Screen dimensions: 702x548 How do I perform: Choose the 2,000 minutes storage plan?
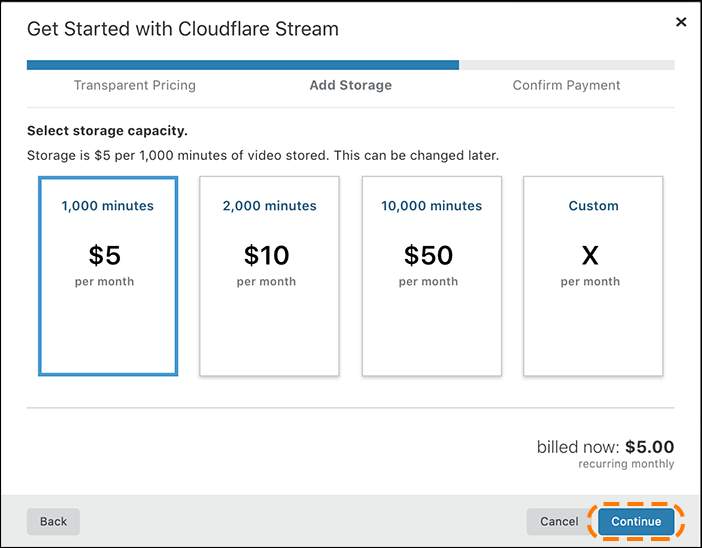tap(269, 275)
